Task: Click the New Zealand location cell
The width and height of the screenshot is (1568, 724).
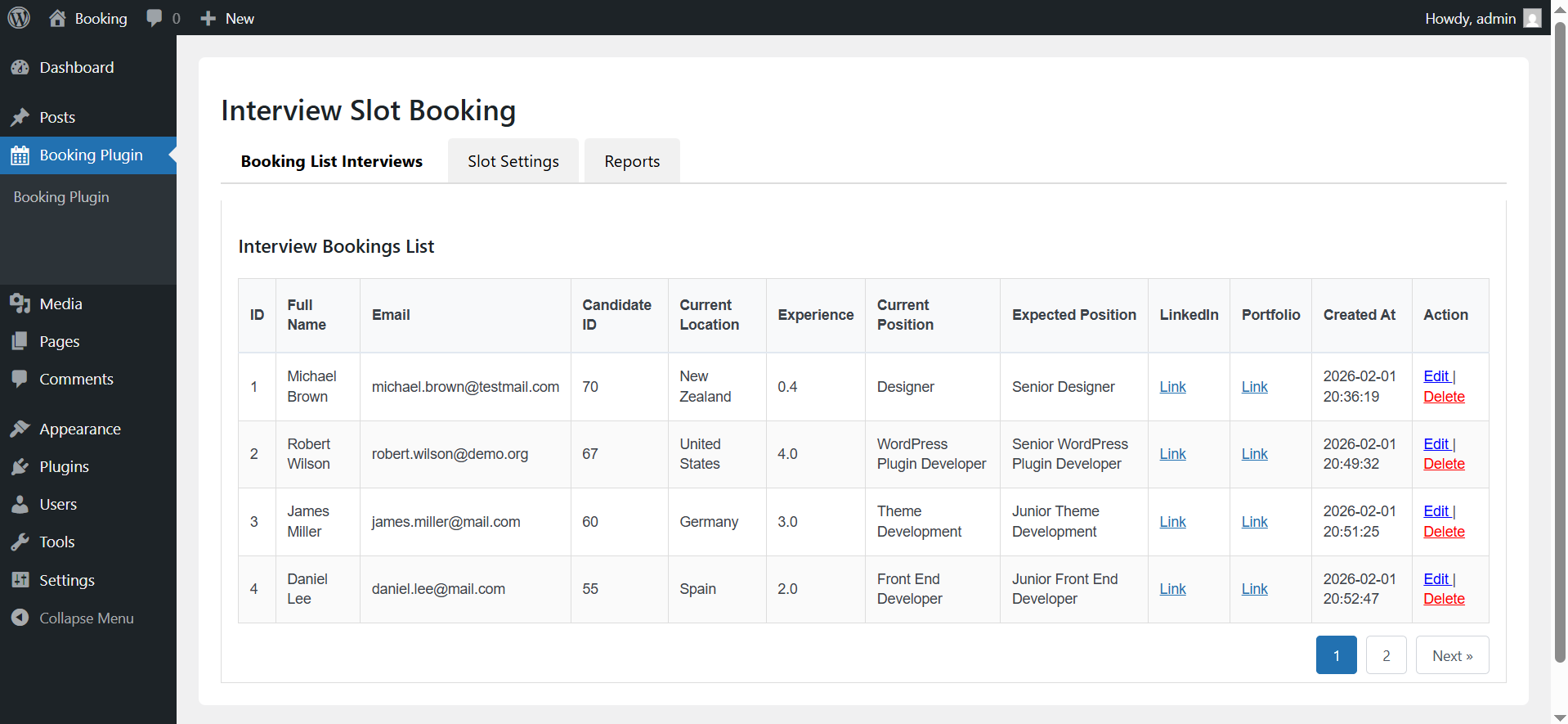Action: [x=717, y=387]
